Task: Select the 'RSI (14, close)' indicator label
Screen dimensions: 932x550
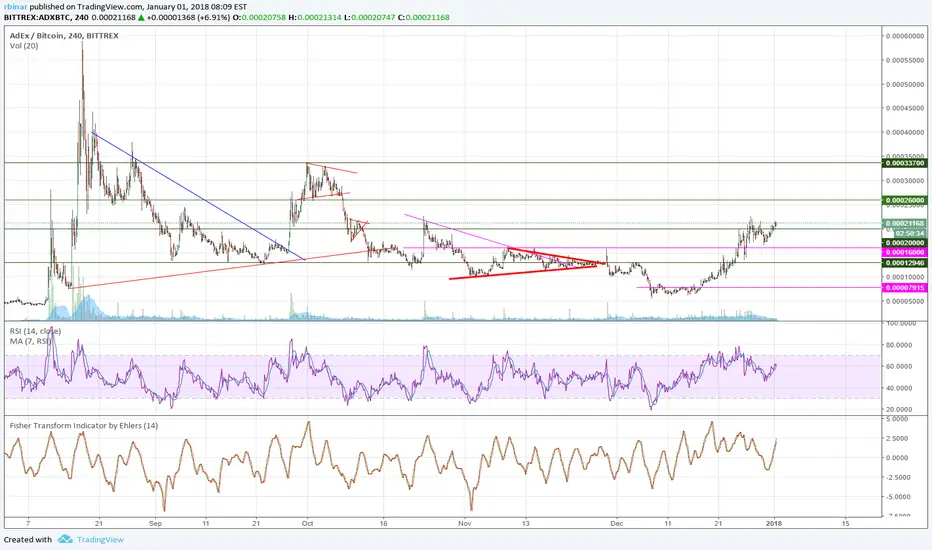Action: point(35,331)
